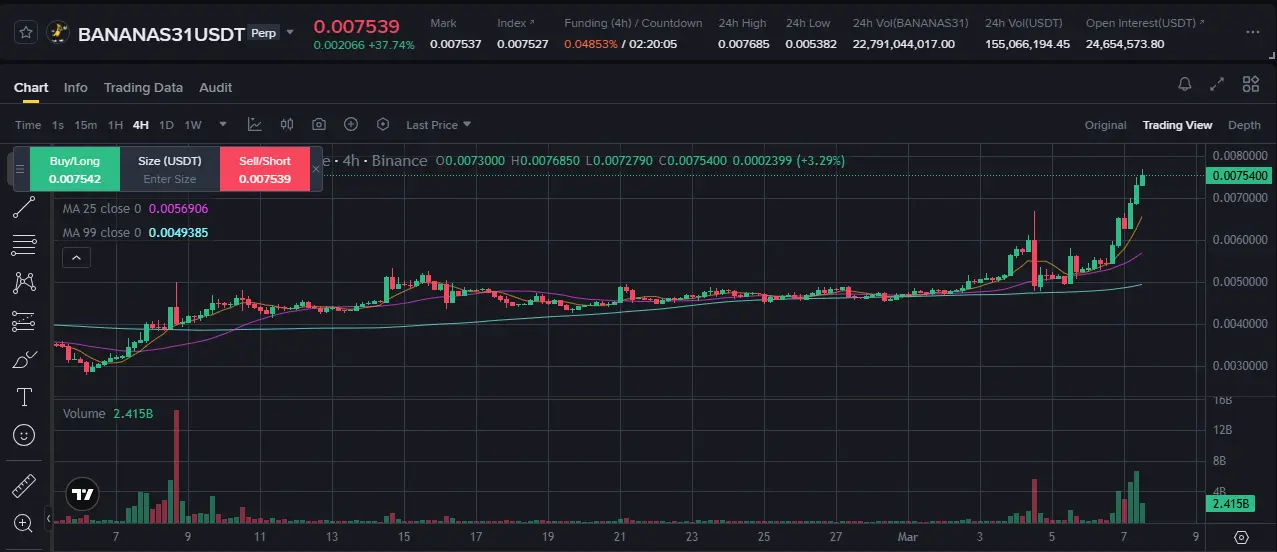Click the 0.0075400 current price tag
The width and height of the screenshot is (1277, 552).
point(1240,176)
